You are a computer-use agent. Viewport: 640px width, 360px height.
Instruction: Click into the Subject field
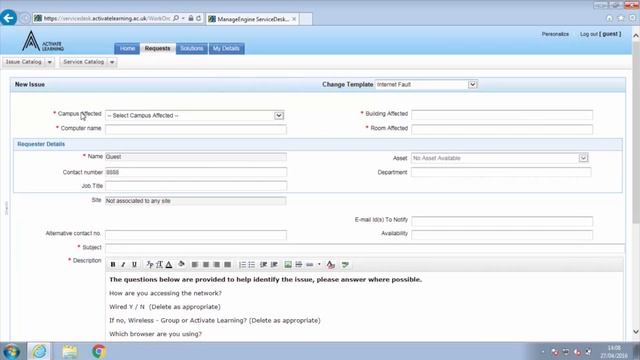click(x=365, y=248)
